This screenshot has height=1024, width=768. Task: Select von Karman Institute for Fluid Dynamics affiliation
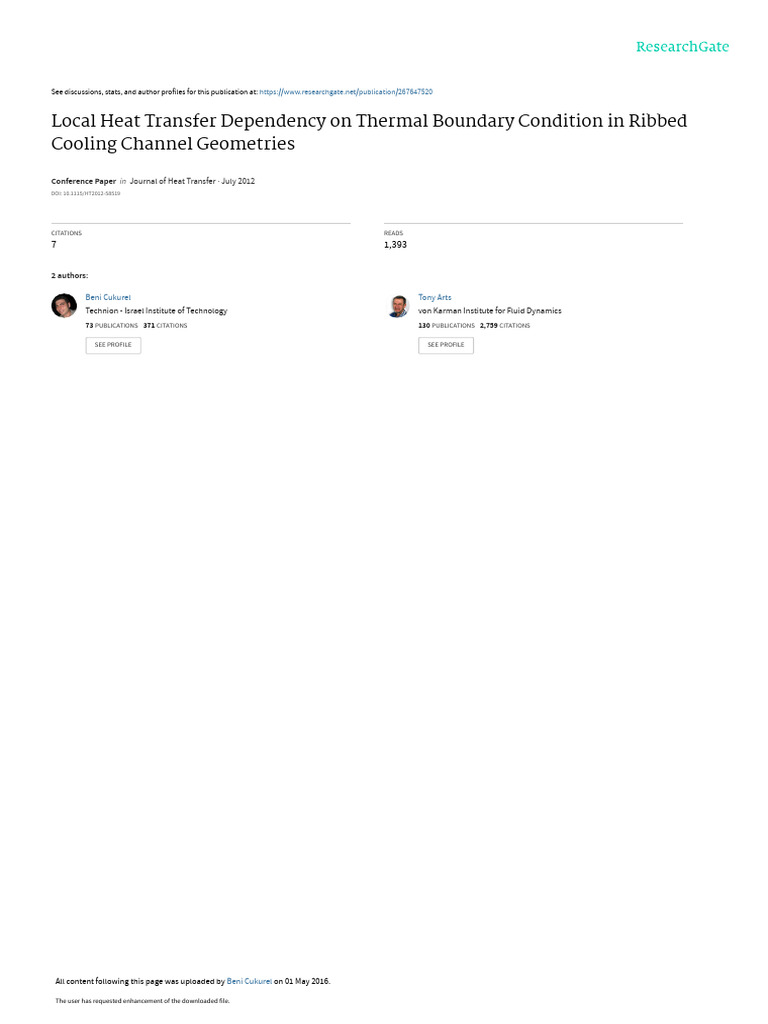click(489, 311)
